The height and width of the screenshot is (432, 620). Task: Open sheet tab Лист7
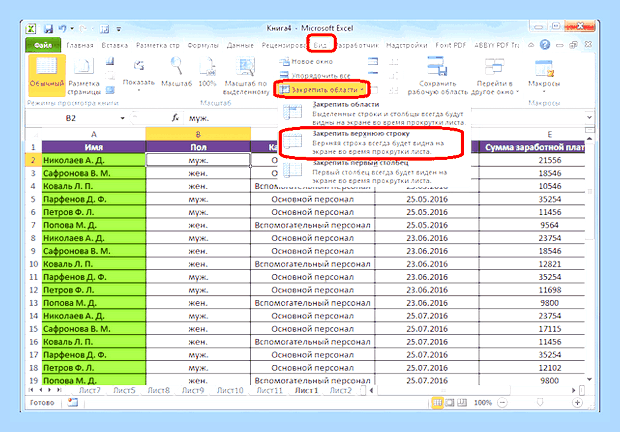point(89,390)
